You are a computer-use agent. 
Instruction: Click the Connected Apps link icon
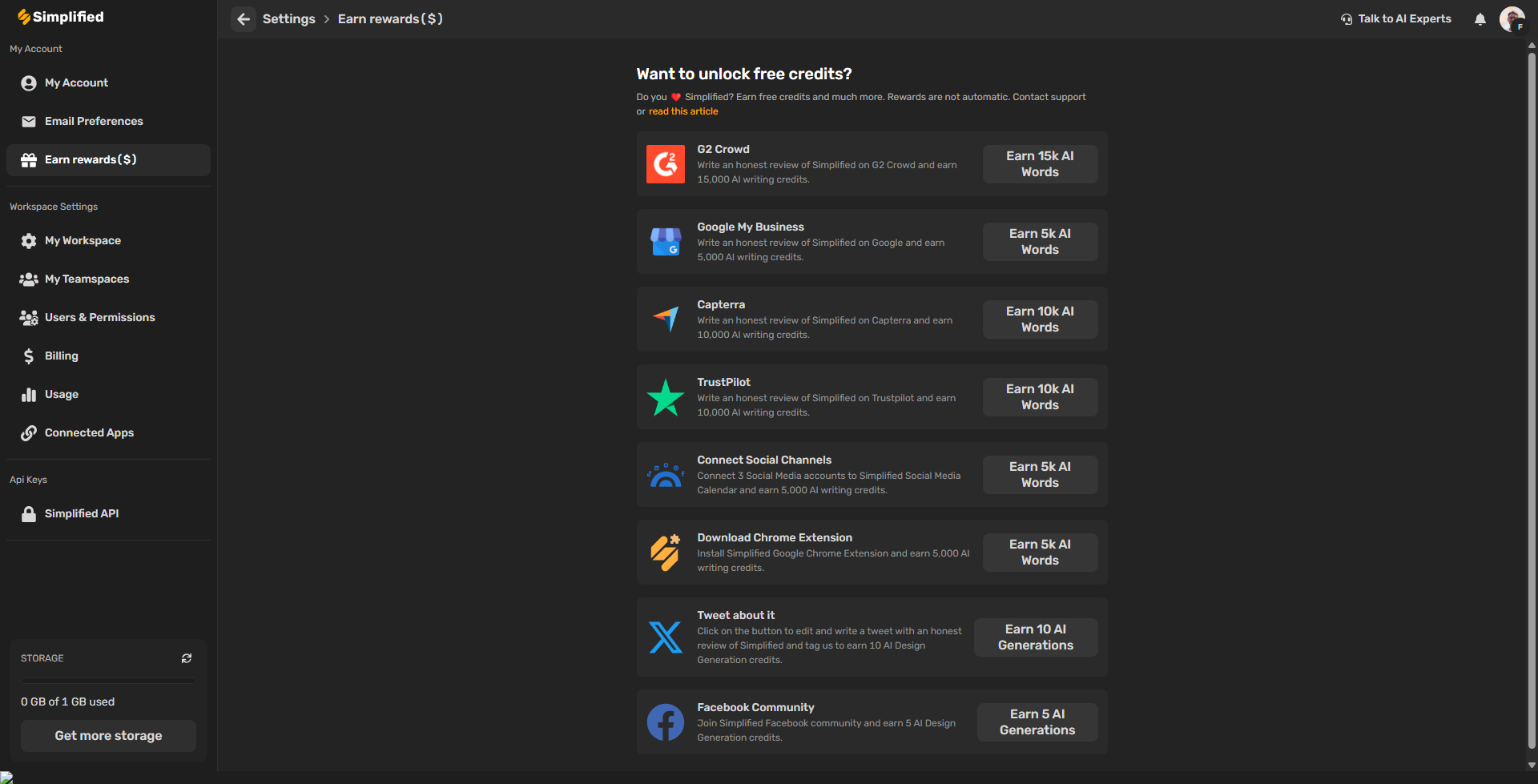coord(29,433)
